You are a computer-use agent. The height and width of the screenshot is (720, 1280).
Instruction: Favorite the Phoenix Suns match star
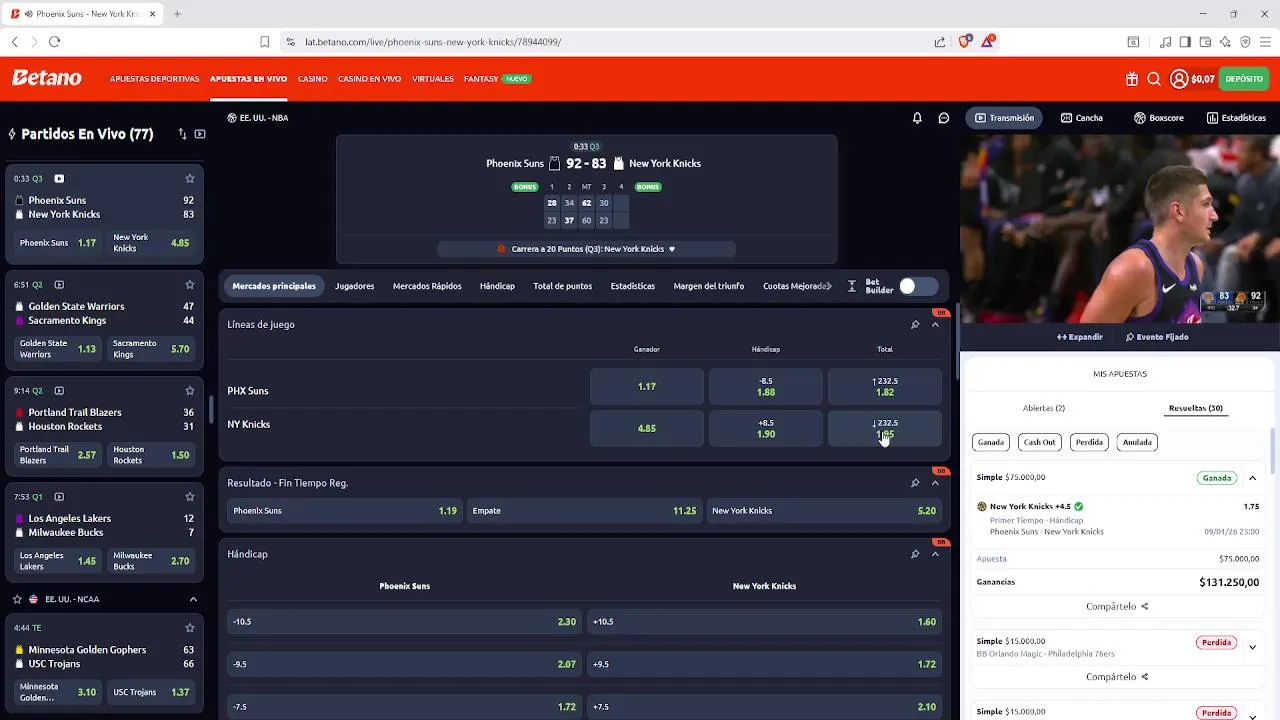tap(189, 178)
